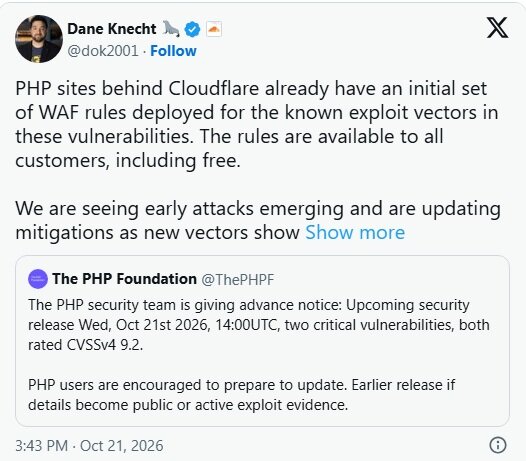Screen dimensions: 526x461
Task: Open quoted tweet about upcoming security release
Action: (x=262, y=341)
